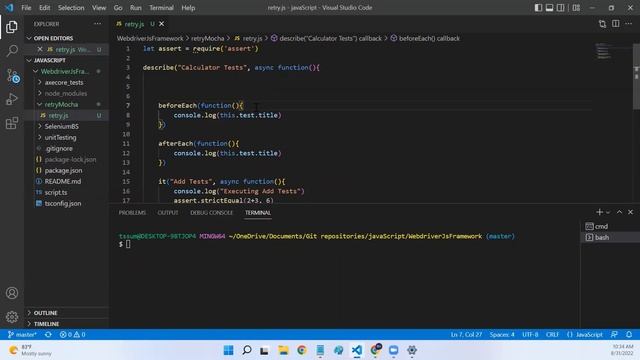Viewport: 640px width, 360px height.
Task: Close the terminal panel
Action: (631, 212)
